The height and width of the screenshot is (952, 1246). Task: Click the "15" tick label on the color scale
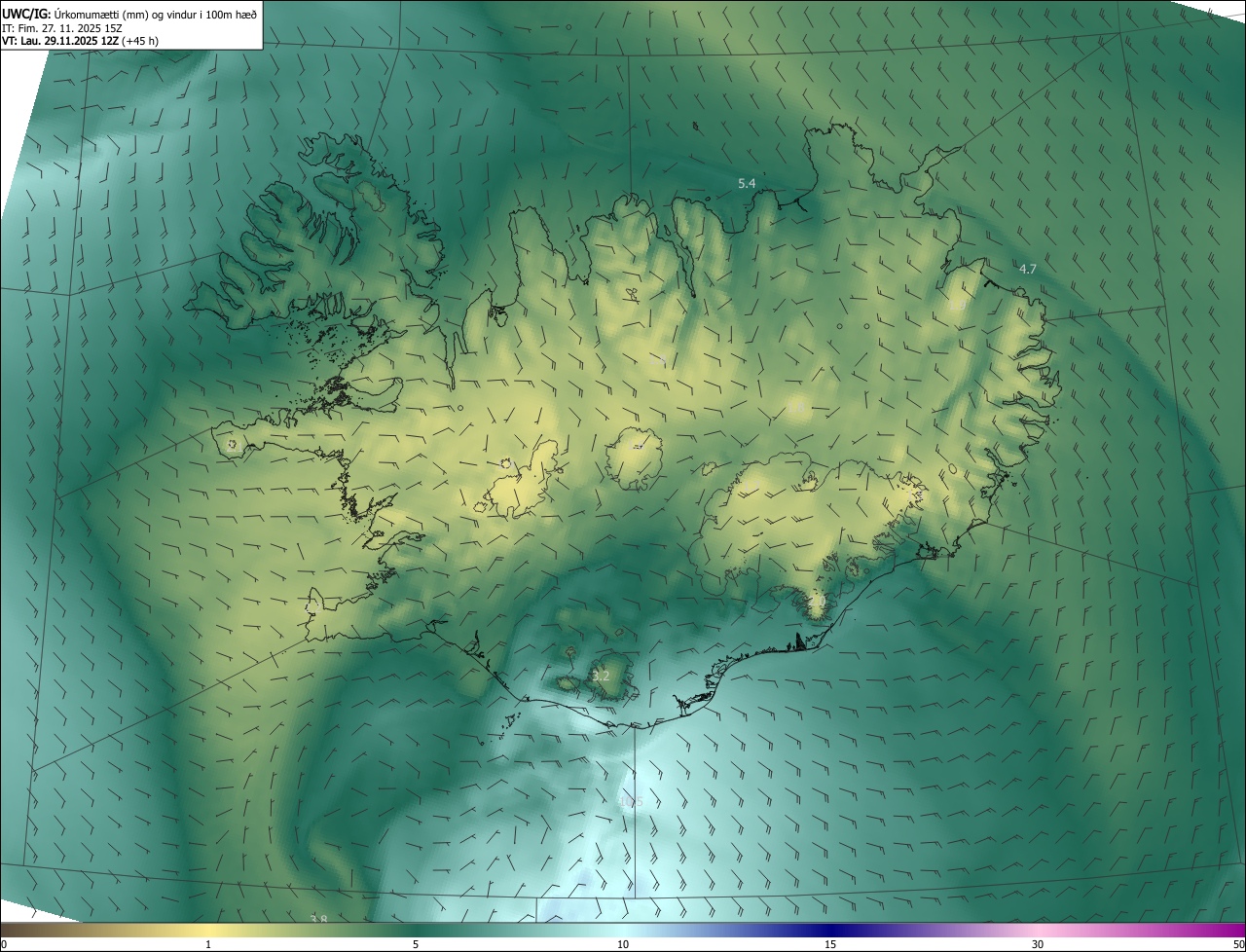pos(830,944)
